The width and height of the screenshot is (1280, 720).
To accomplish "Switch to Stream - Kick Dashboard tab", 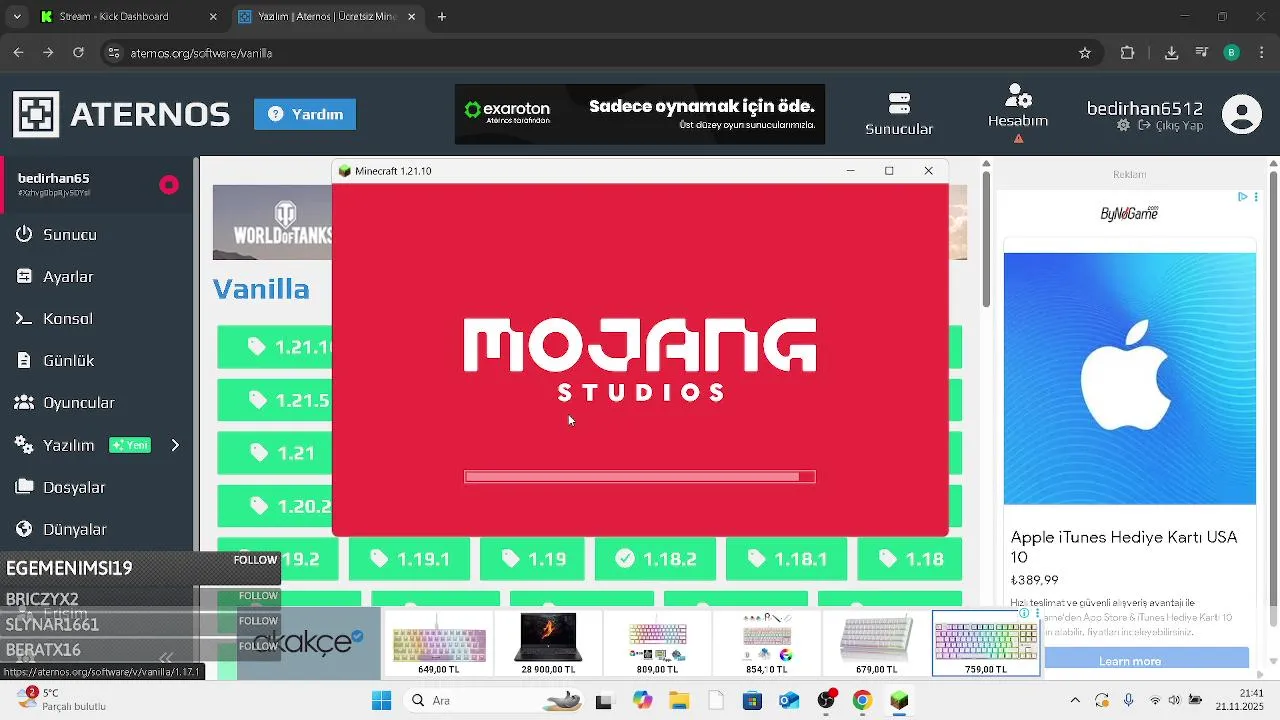I will tap(128, 17).
